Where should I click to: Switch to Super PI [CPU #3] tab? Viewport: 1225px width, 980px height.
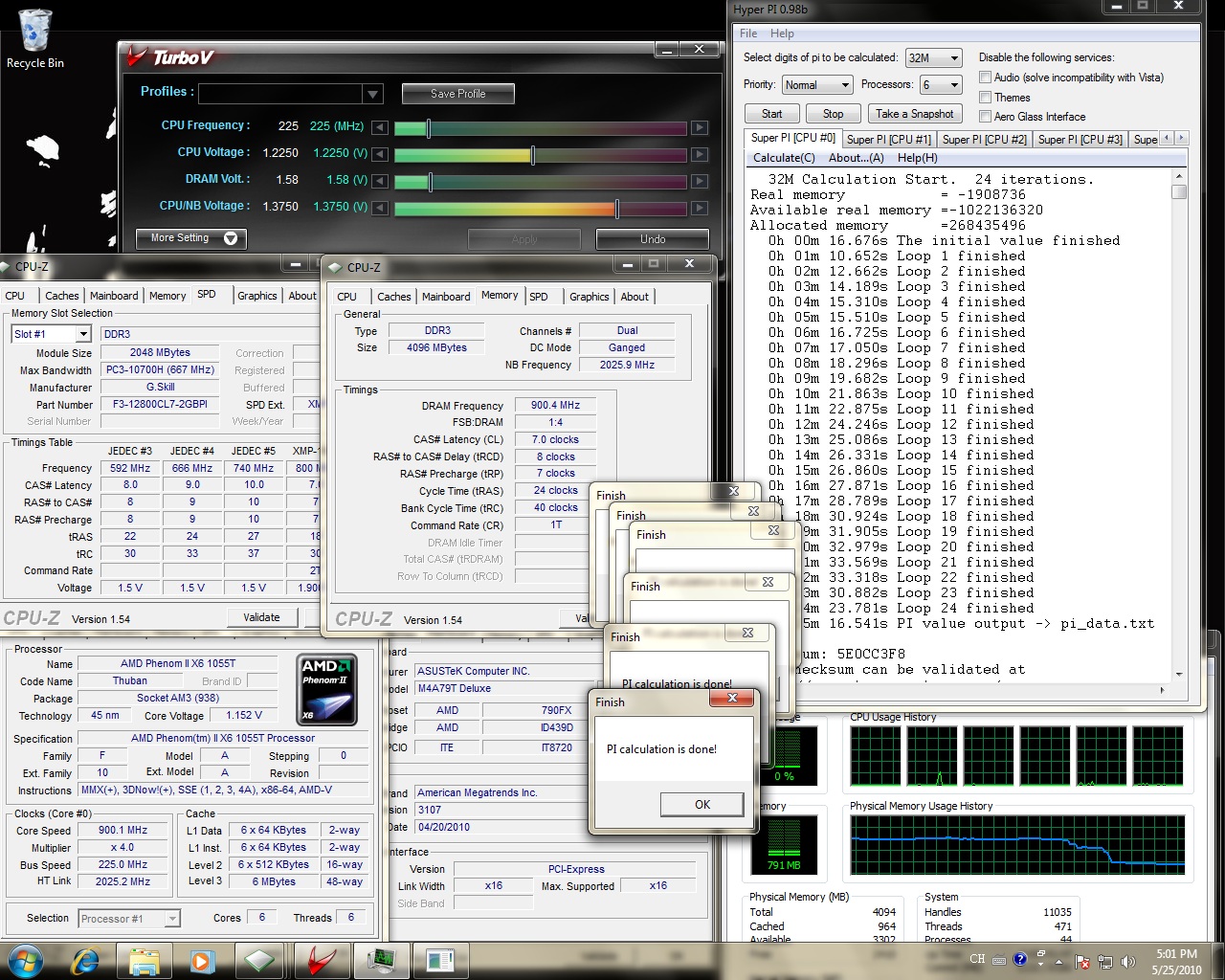1080,140
